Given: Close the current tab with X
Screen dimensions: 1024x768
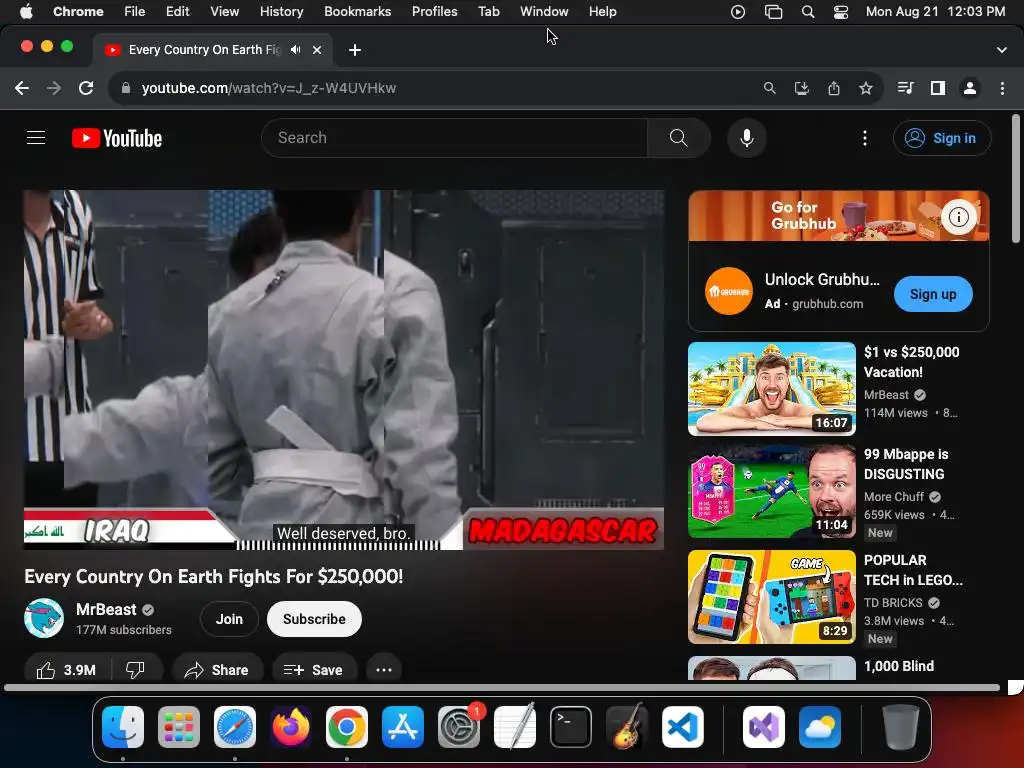Looking at the screenshot, I should (317, 50).
